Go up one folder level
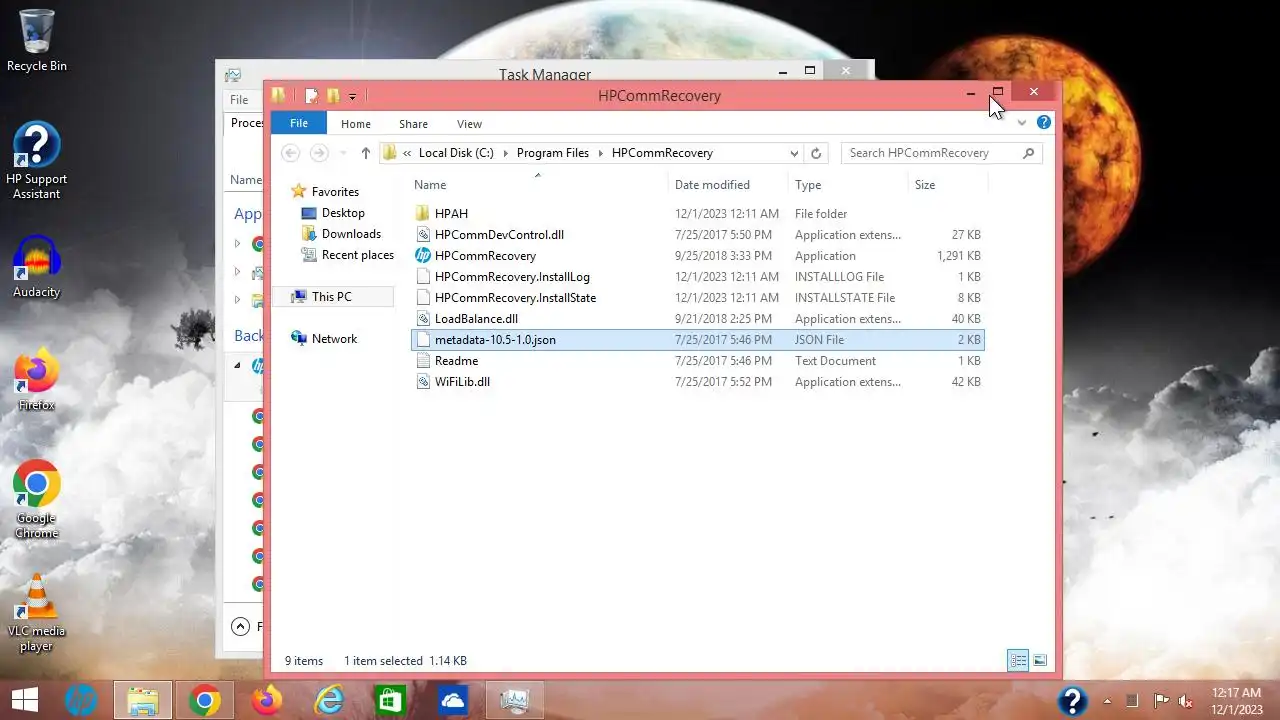Viewport: 1280px width, 720px height. click(366, 153)
